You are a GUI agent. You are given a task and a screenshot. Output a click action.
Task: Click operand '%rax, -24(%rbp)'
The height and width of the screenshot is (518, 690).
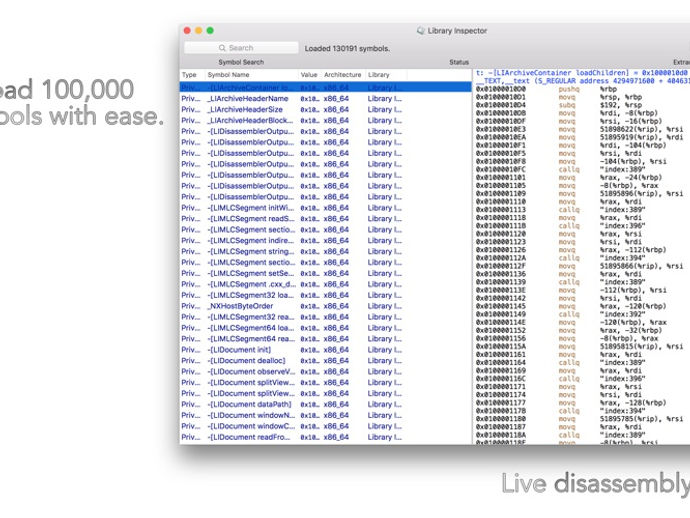click(x=631, y=177)
